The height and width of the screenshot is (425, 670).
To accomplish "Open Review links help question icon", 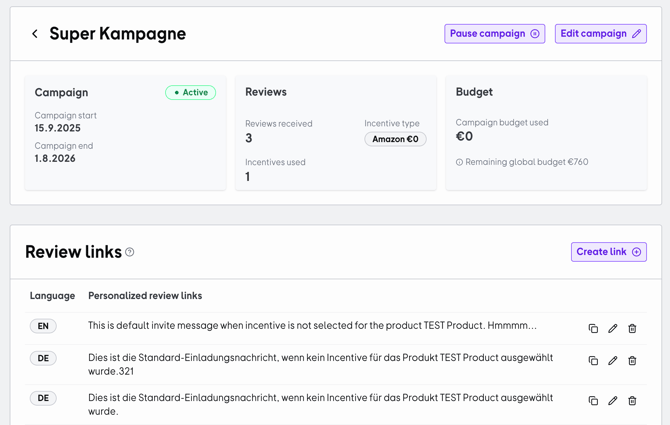I will pyautogui.click(x=130, y=252).
